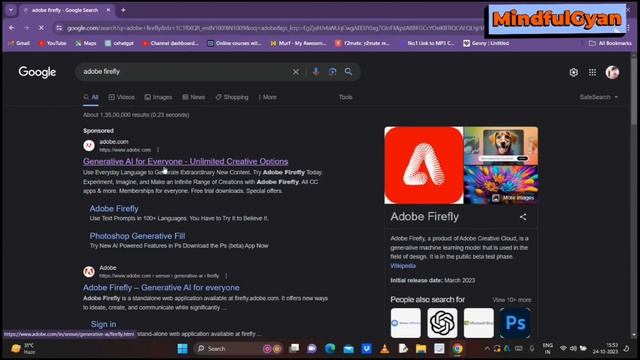Screen dimensions: 640x360
Task: Open the red Adobe Firefly logo image
Action: pos(424,165)
